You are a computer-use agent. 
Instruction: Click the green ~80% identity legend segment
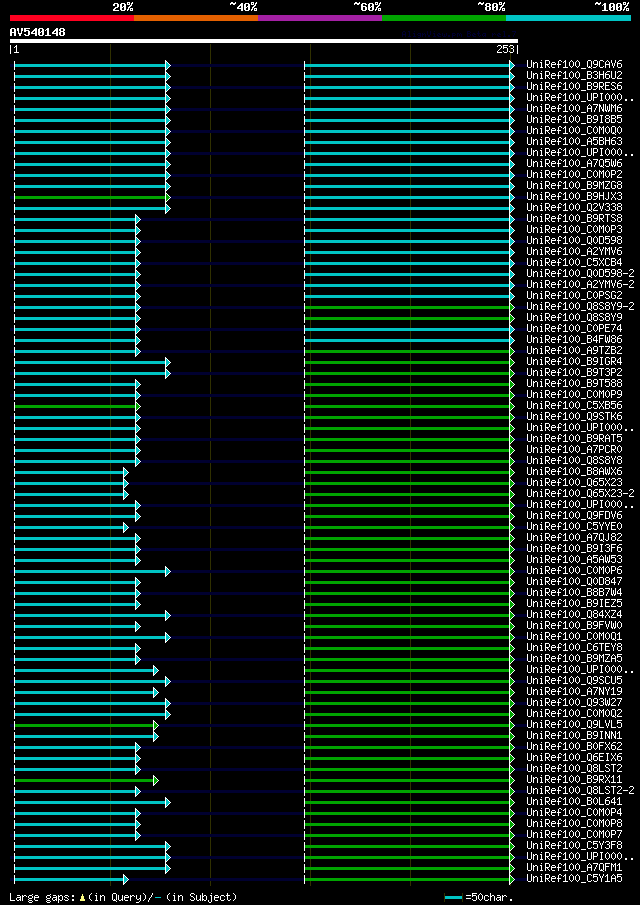coord(444,18)
